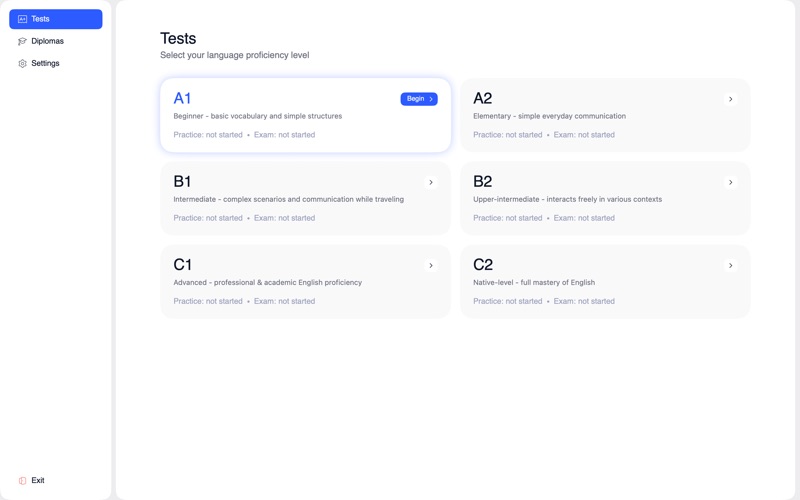Click the Exit door icon
The width and height of the screenshot is (800, 500).
pos(23,481)
